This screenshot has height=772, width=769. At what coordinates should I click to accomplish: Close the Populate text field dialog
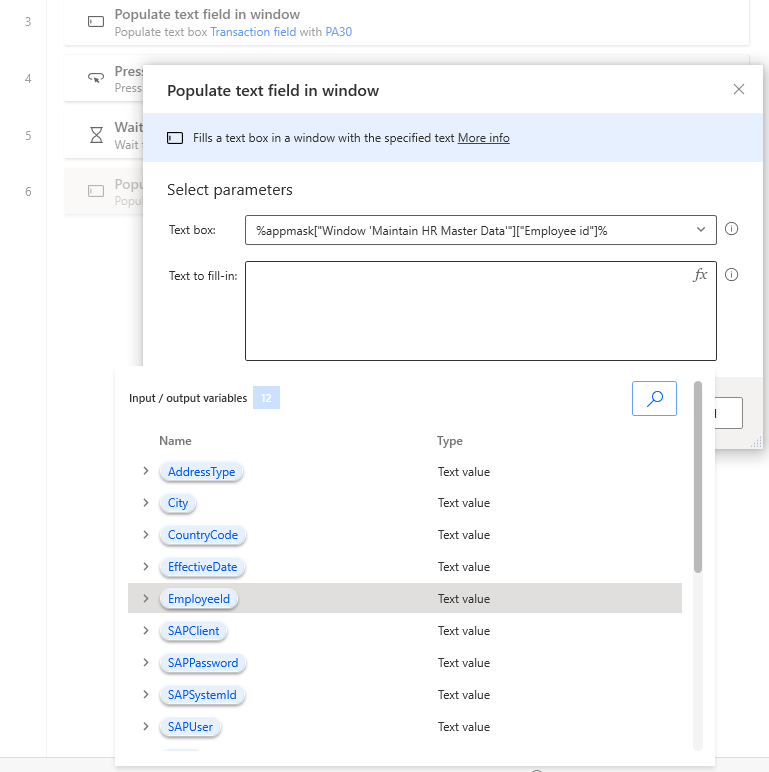[738, 89]
